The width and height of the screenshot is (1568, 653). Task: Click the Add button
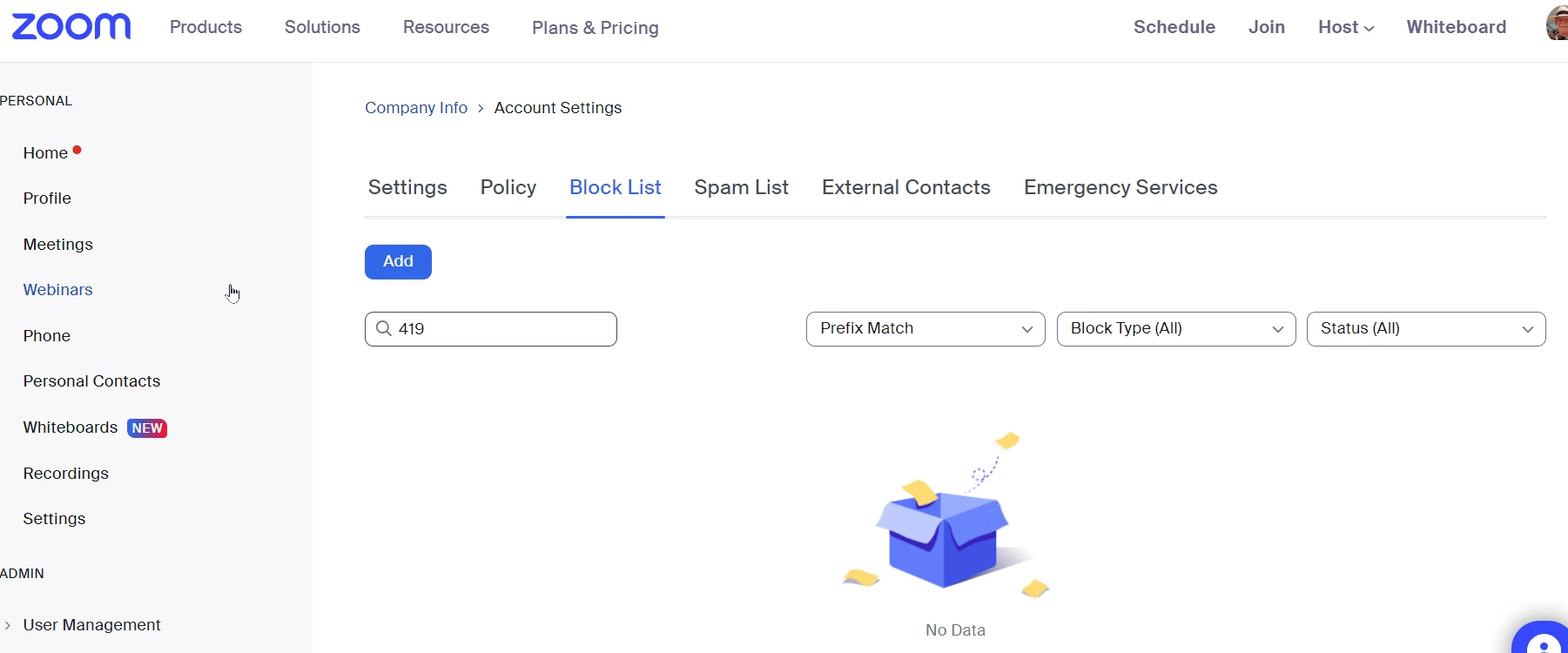coord(398,262)
